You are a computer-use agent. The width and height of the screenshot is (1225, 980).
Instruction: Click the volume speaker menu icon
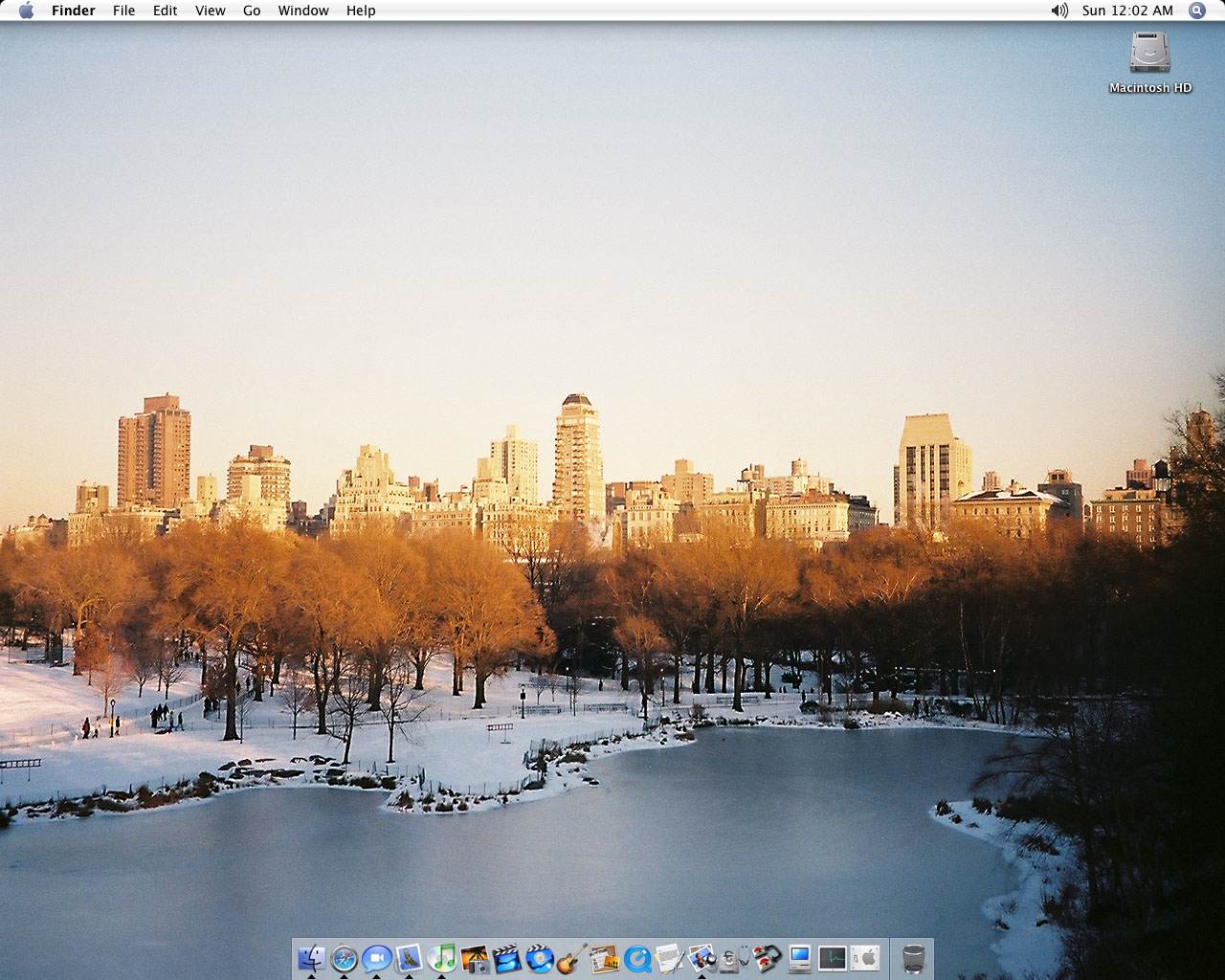[x=1058, y=11]
